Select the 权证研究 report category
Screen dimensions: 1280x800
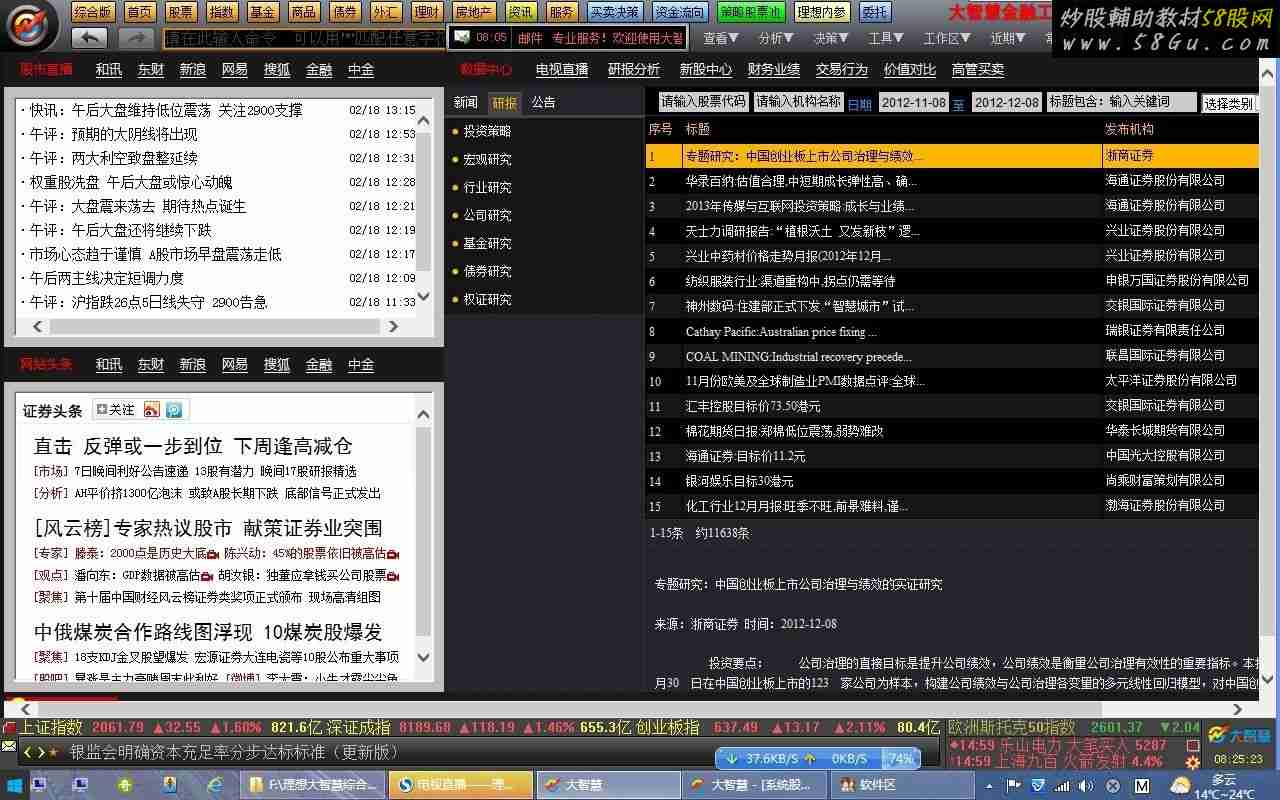[486, 299]
